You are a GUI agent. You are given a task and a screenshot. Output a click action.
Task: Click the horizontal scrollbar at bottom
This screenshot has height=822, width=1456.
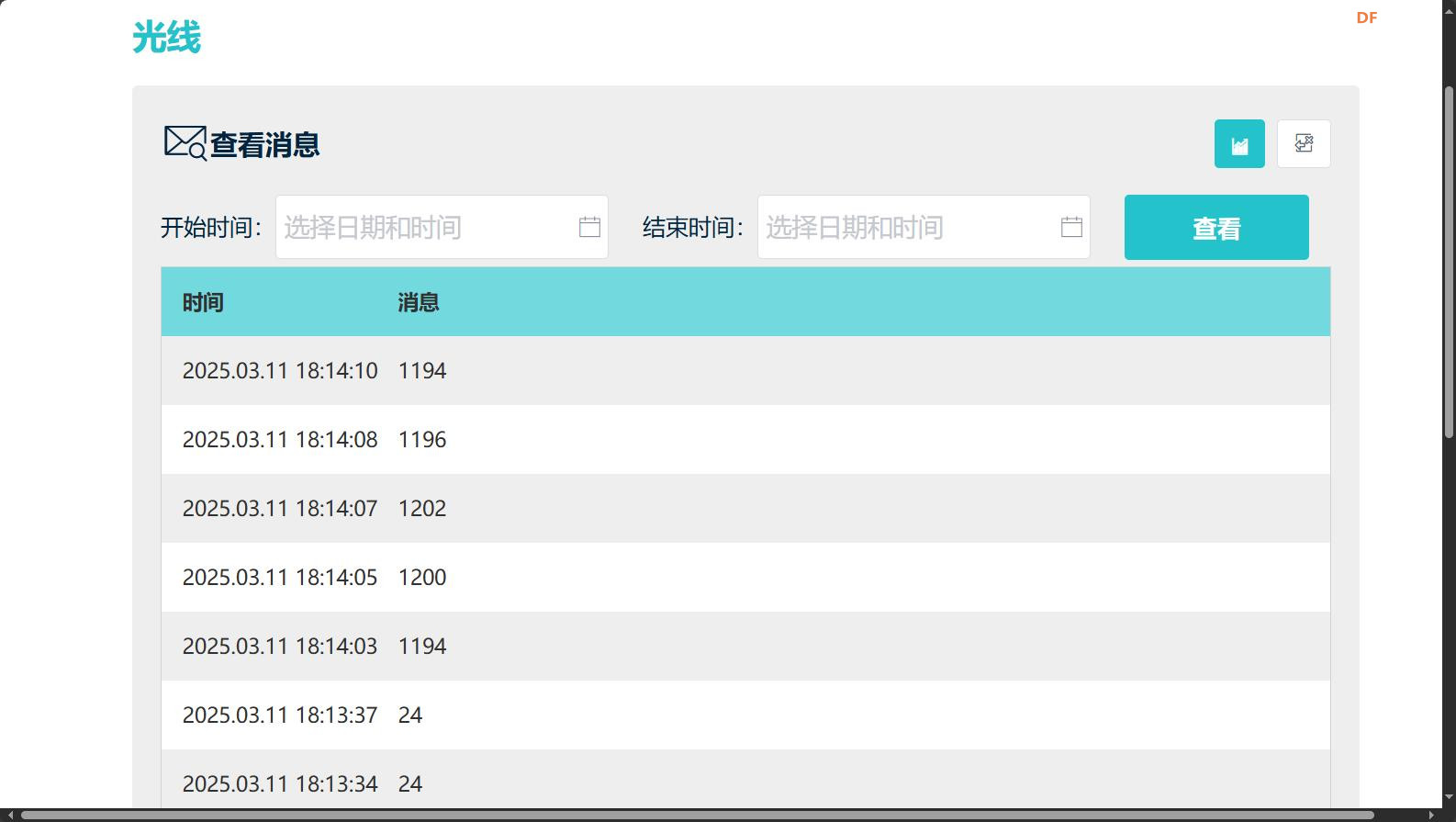point(698,815)
